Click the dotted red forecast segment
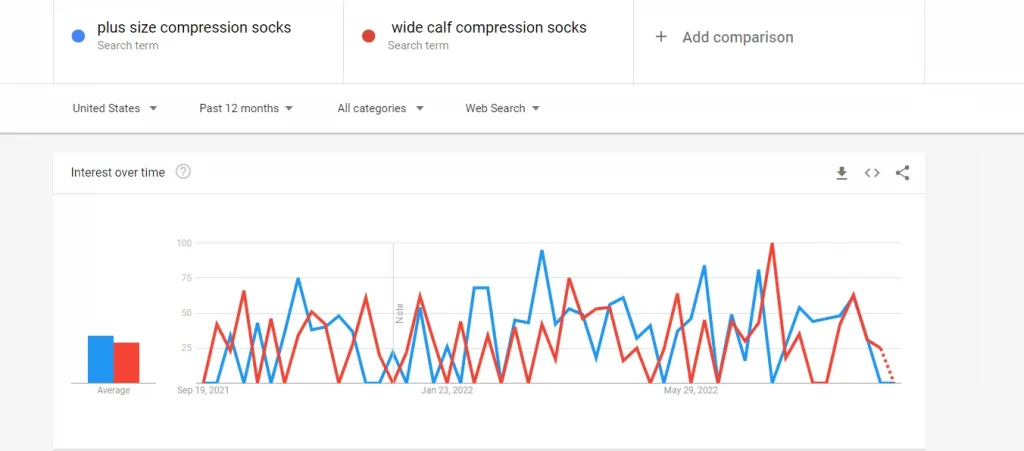 pos(887,364)
